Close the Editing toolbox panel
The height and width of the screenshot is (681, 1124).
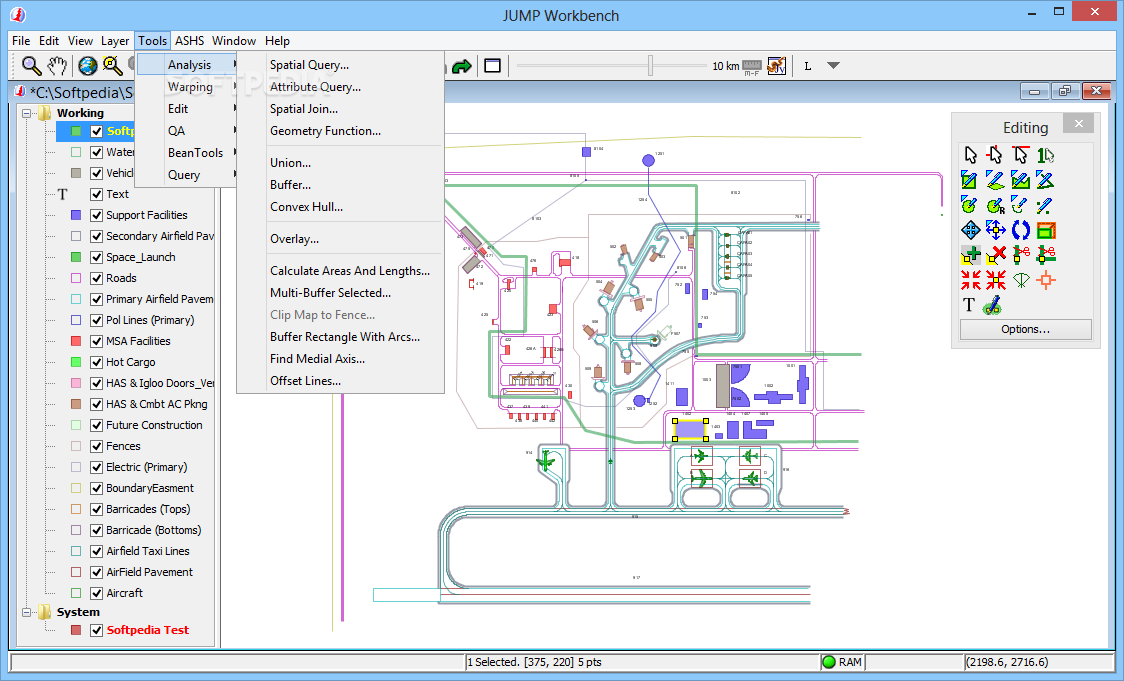click(x=1078, y=123)
